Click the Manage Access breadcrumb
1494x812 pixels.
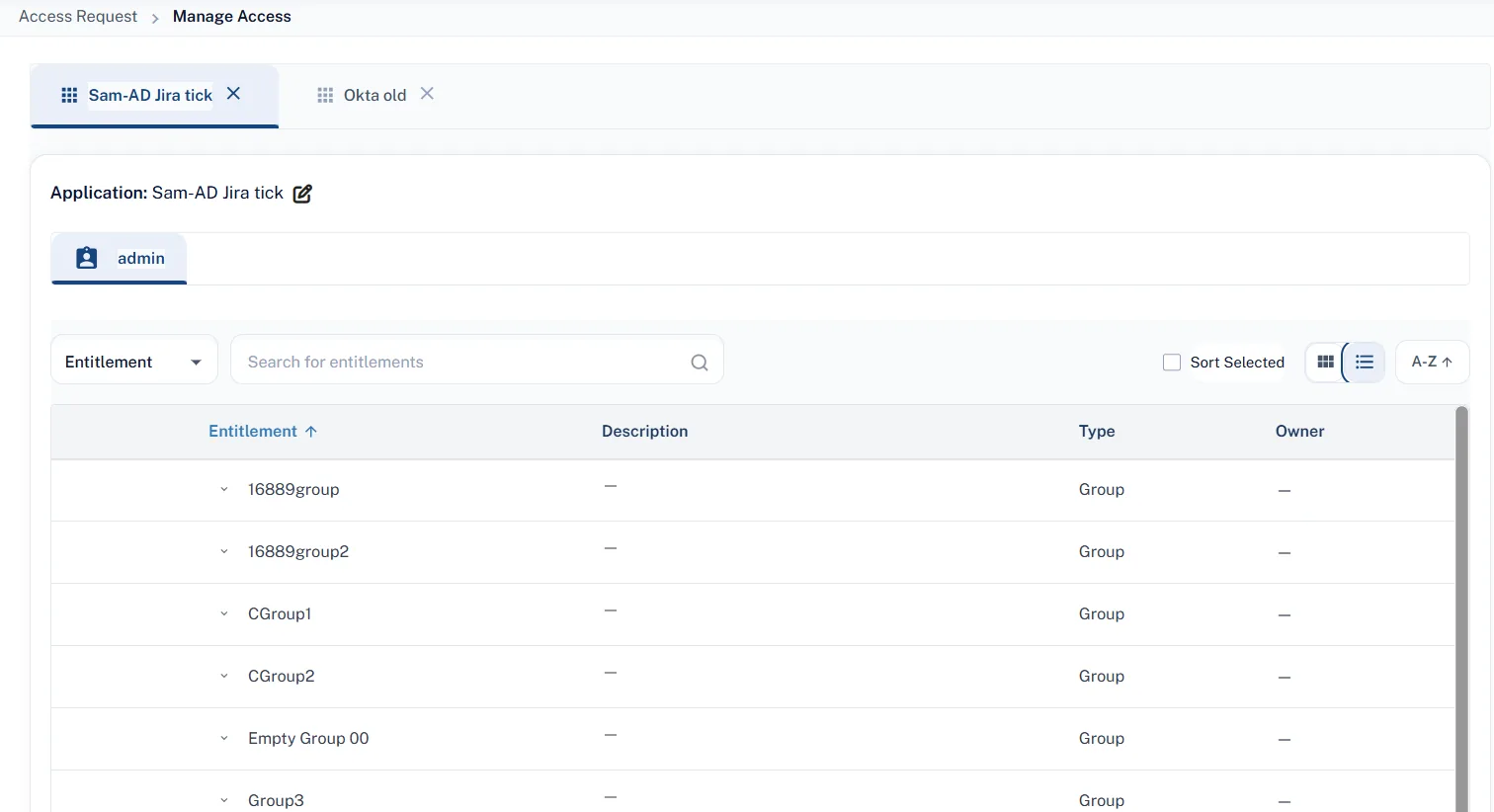click(232, 17)
